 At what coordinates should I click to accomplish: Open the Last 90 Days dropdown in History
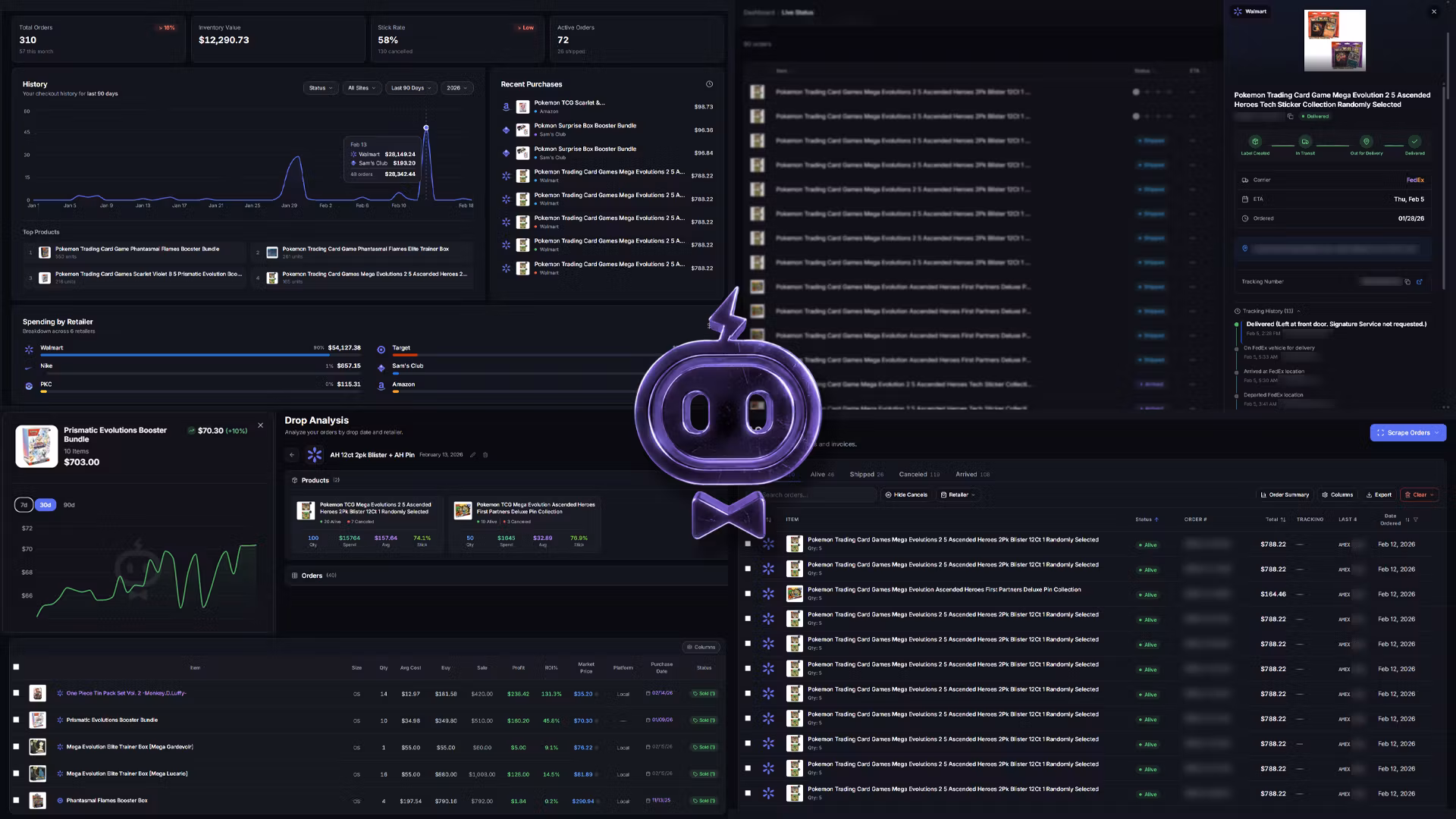[x=411, y=88]
